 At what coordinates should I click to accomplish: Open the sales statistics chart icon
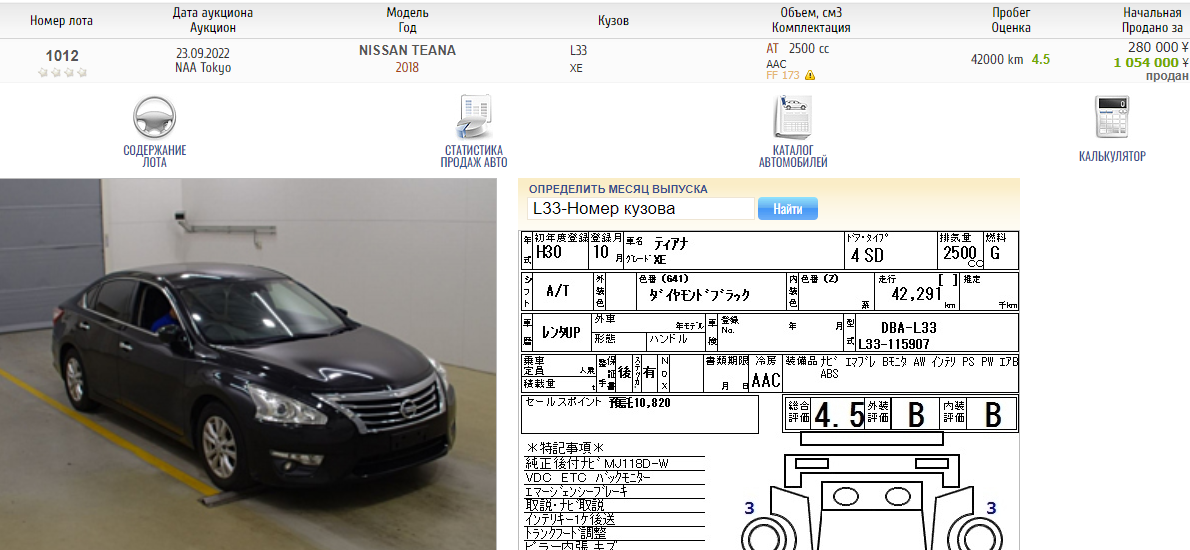(474, 117)
